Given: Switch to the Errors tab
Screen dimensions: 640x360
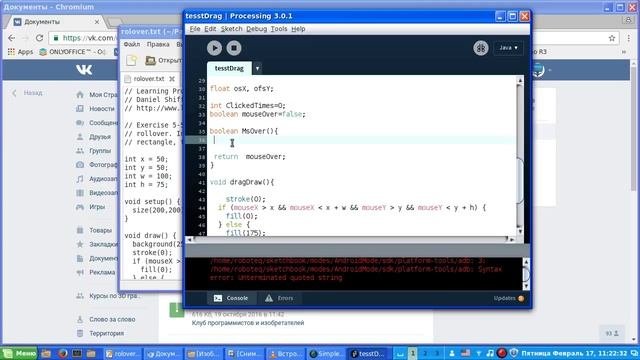Looking at the screenshot, I should click(279, 298).
